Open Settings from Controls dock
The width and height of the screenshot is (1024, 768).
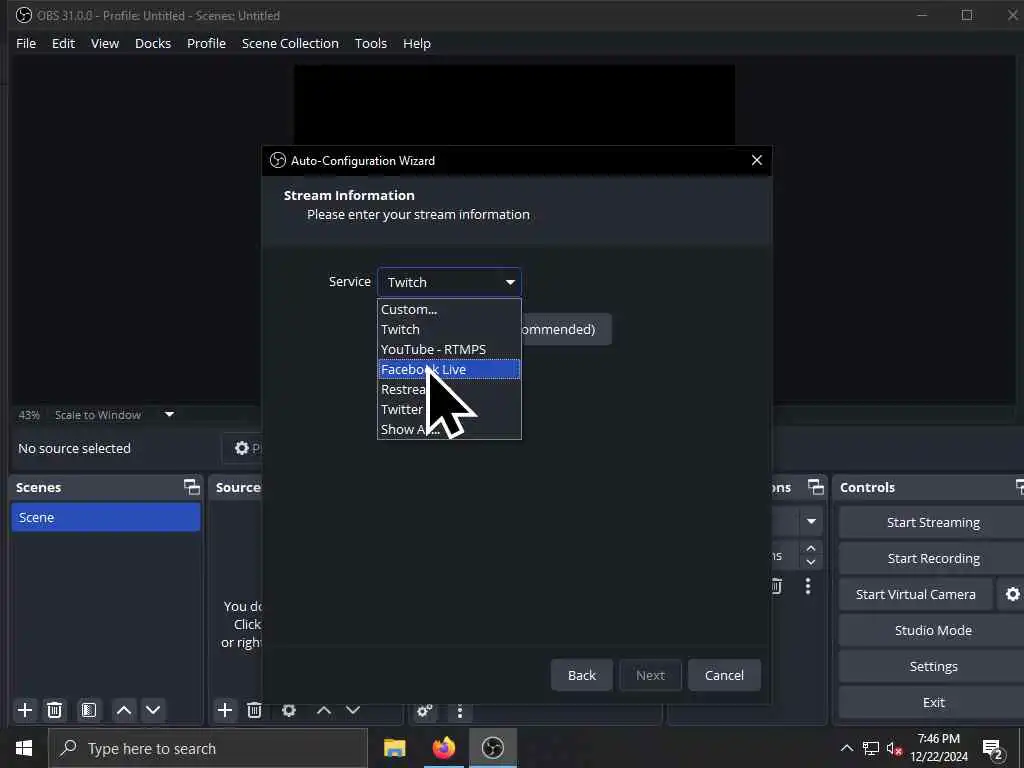point(933,666)
